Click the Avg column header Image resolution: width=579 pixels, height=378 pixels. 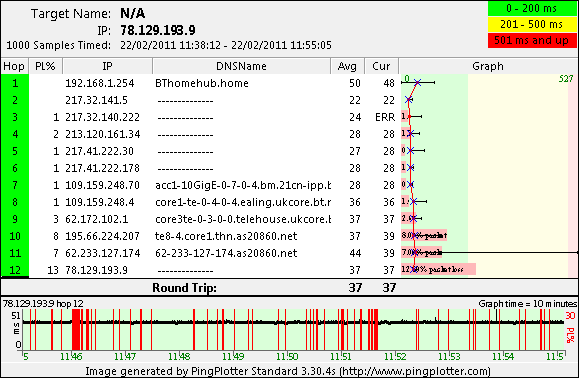coord(347,66)
